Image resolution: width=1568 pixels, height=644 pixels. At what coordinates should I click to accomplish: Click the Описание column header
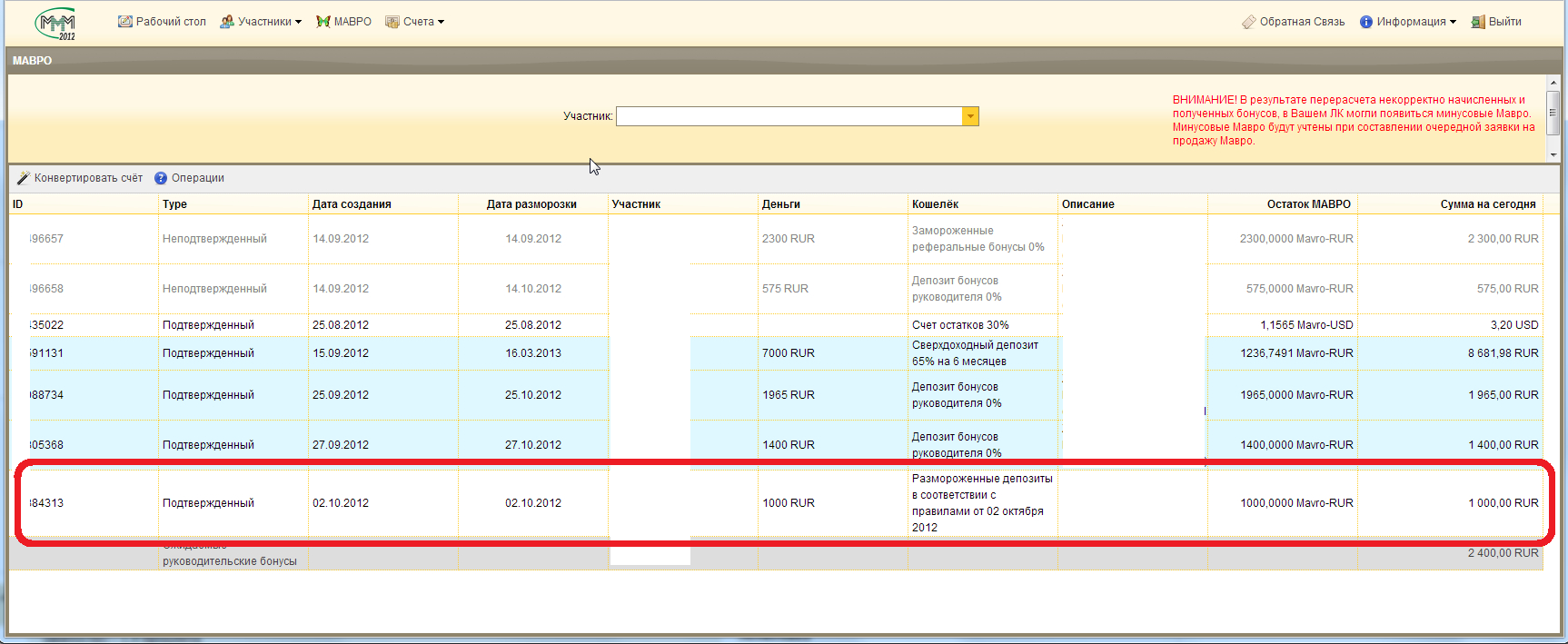click(1133, 204)
